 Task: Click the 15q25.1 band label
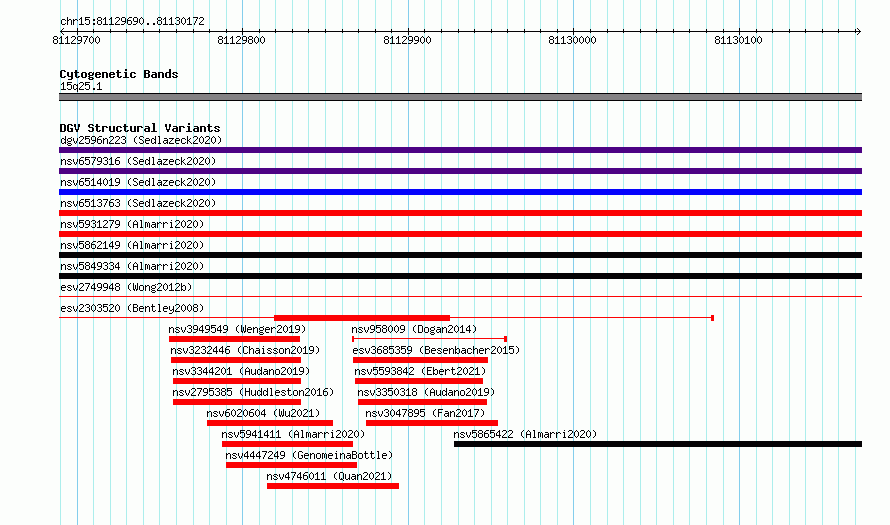[81, 86]
